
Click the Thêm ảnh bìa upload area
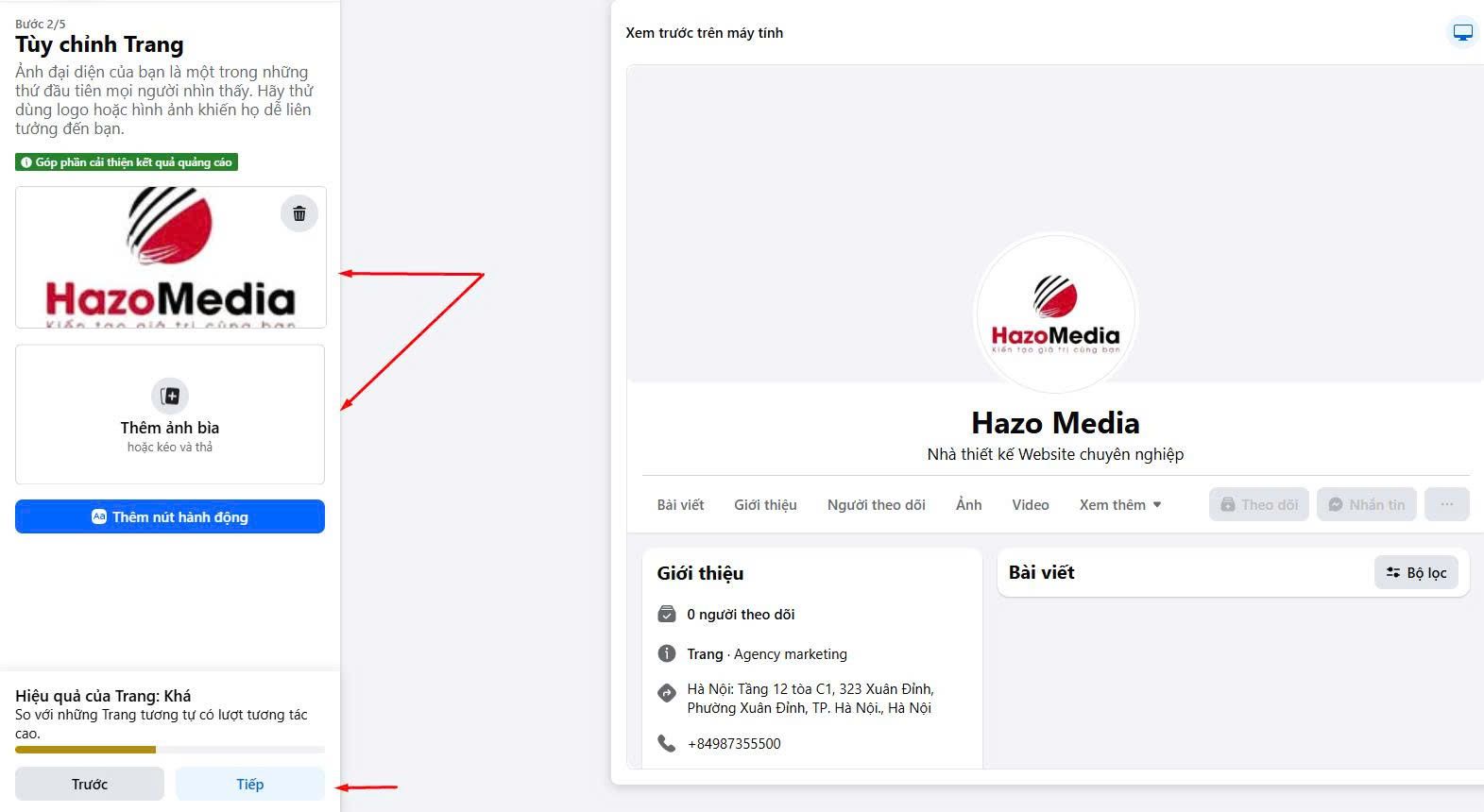[x=170, y=414]
